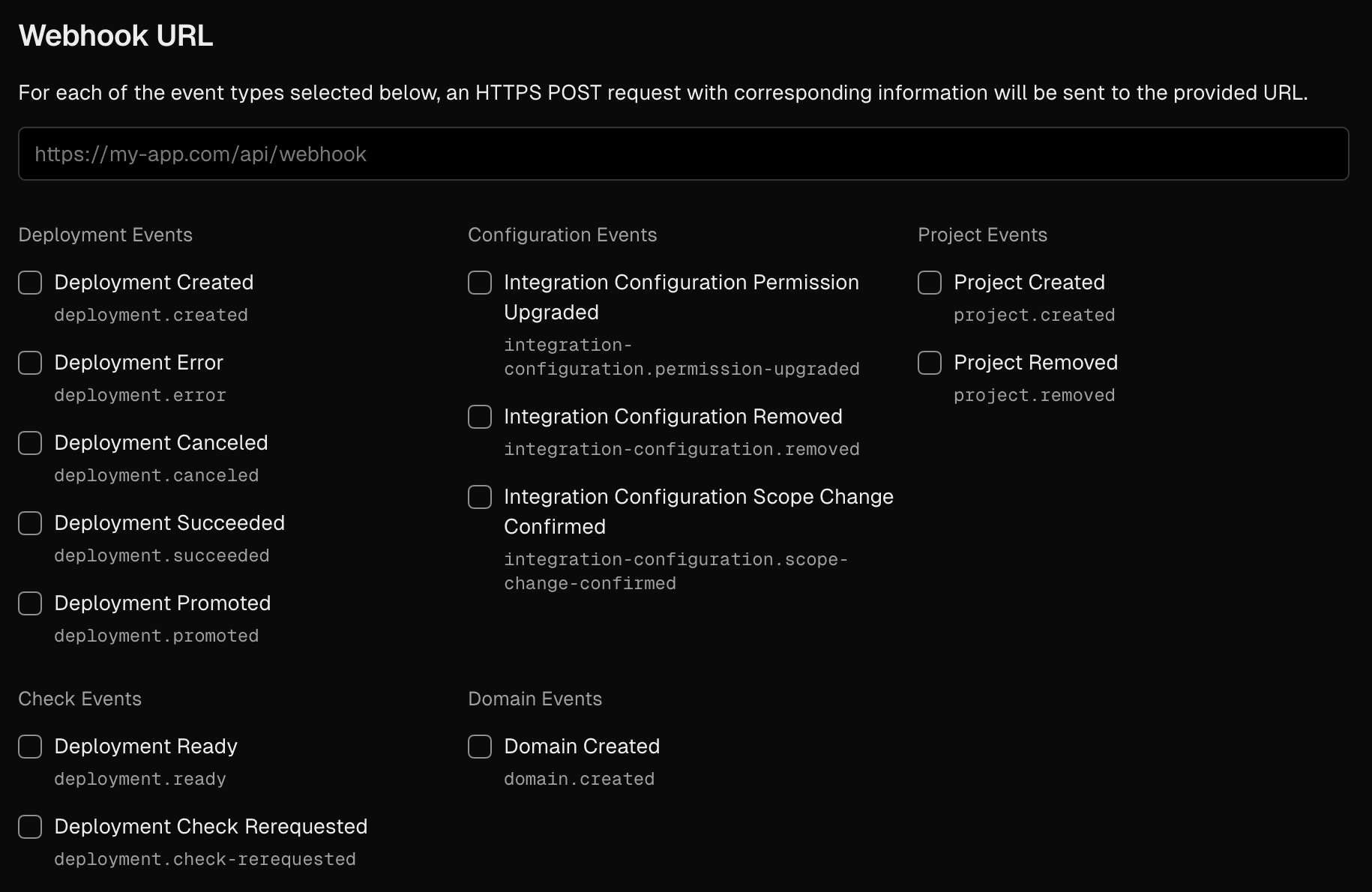Click the Check Events section heading
1372x892 pixels.
point(79,699)
